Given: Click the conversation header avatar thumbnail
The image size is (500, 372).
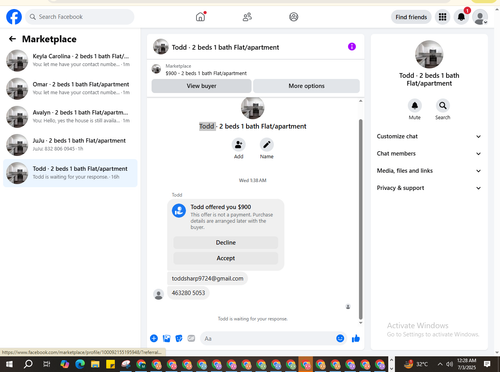Looking at the screenshot, I should (161, 47).
